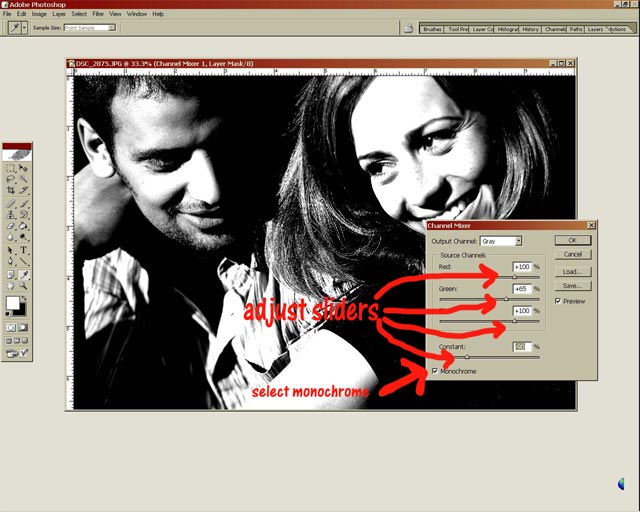Select the Blur tool
This screenshot has height=512, width=640.
tap(11, 236)
